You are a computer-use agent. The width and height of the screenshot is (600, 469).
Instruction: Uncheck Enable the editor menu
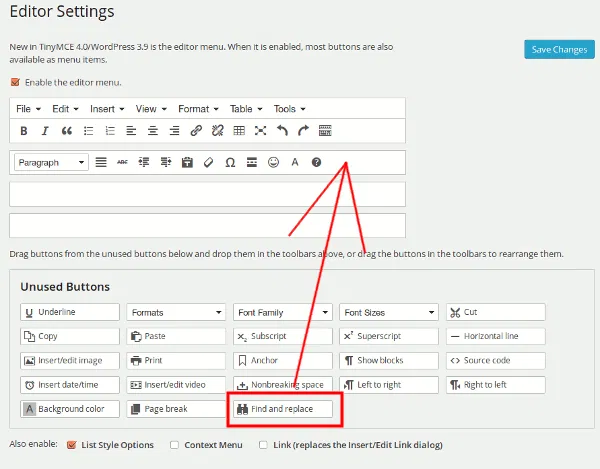(15, 82)
